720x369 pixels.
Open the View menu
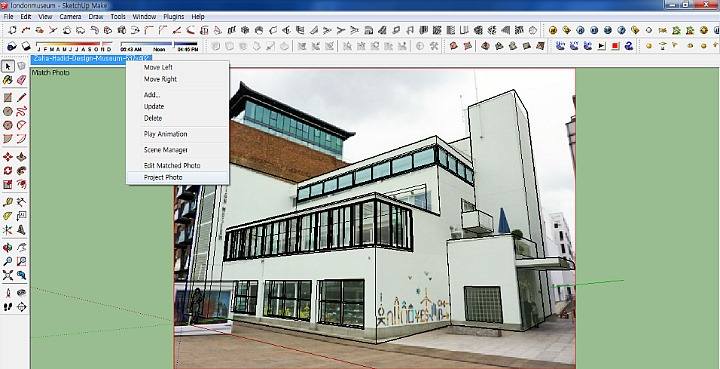45,17
